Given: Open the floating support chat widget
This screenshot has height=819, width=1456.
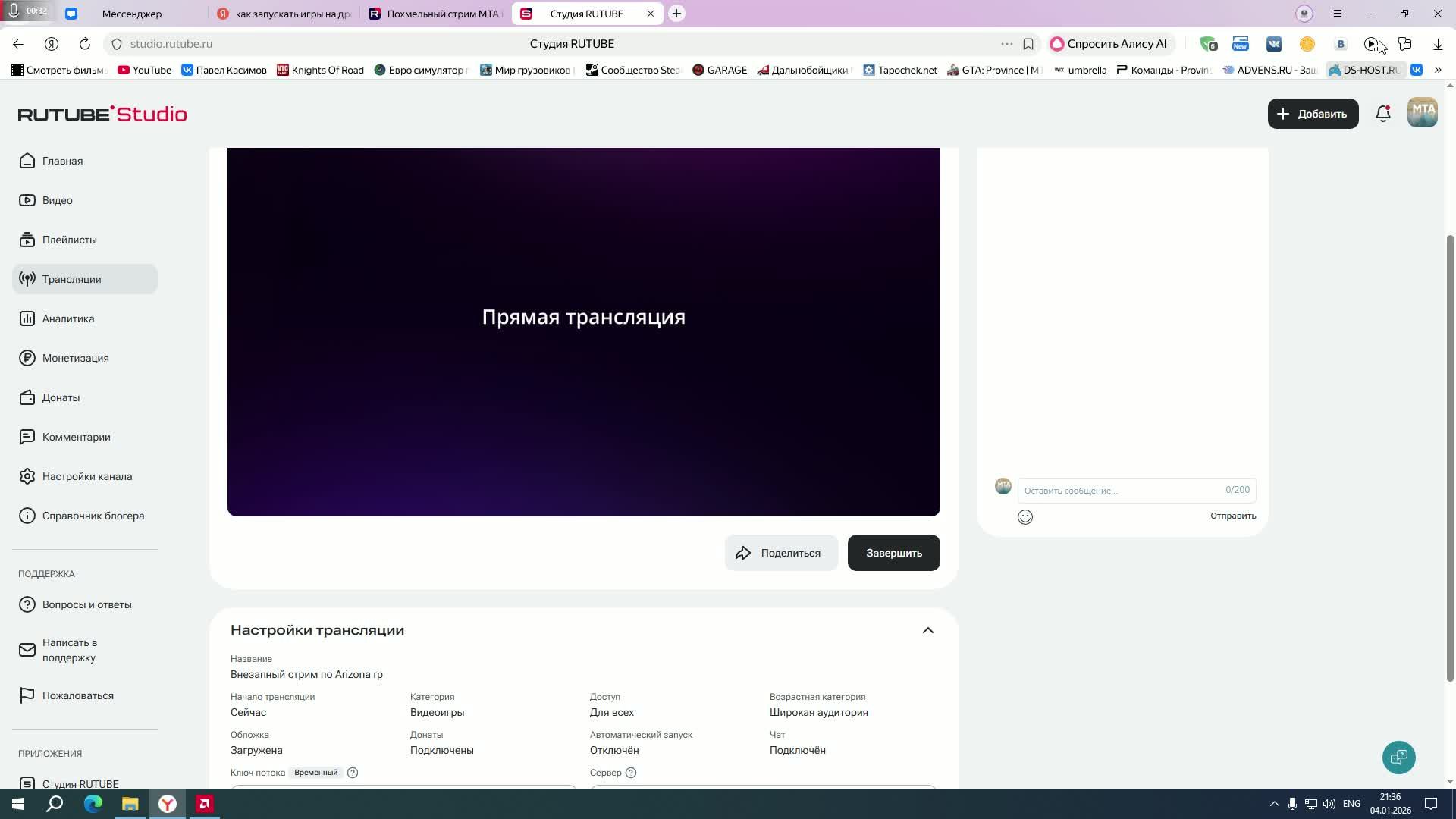Looking at the screenshot, I should (x=1398, y=757).
